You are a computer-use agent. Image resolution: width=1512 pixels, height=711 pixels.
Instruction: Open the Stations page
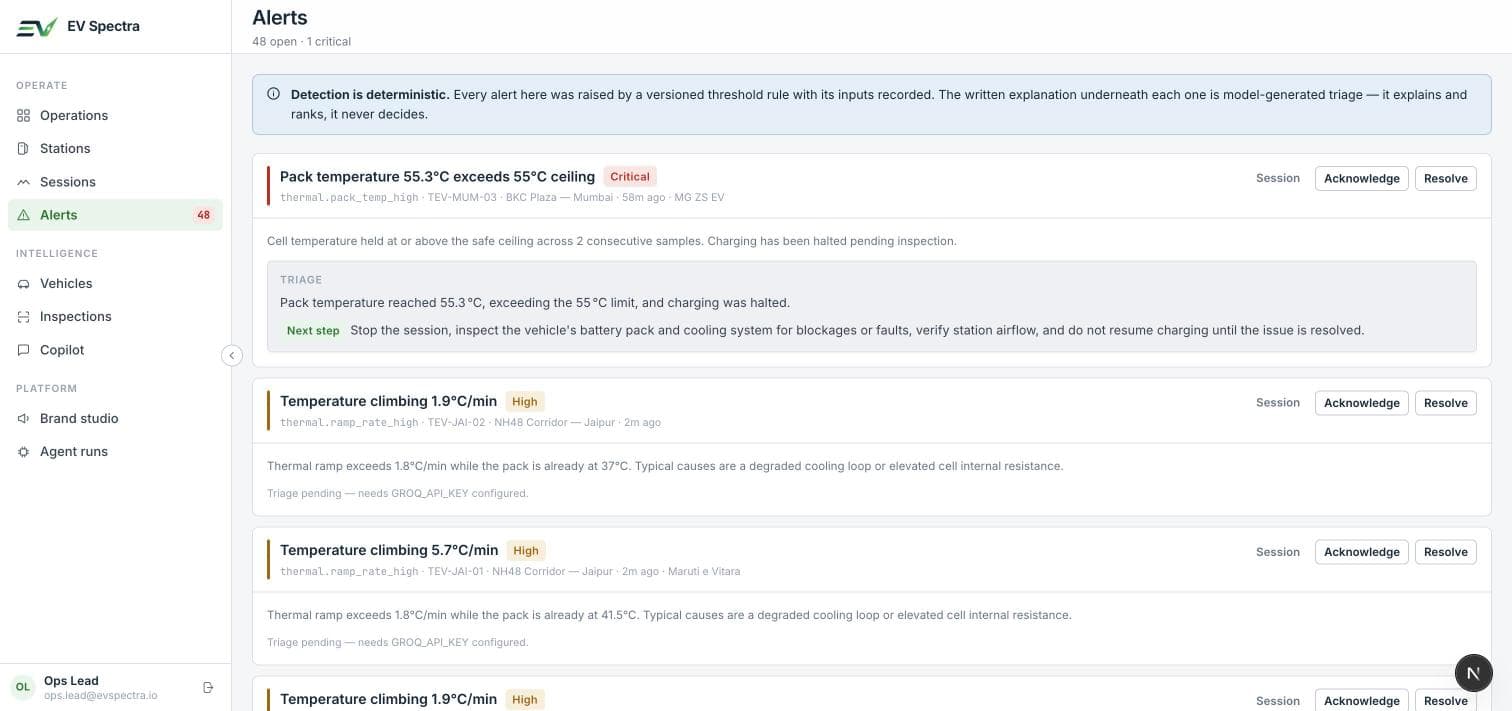point(115,148)
